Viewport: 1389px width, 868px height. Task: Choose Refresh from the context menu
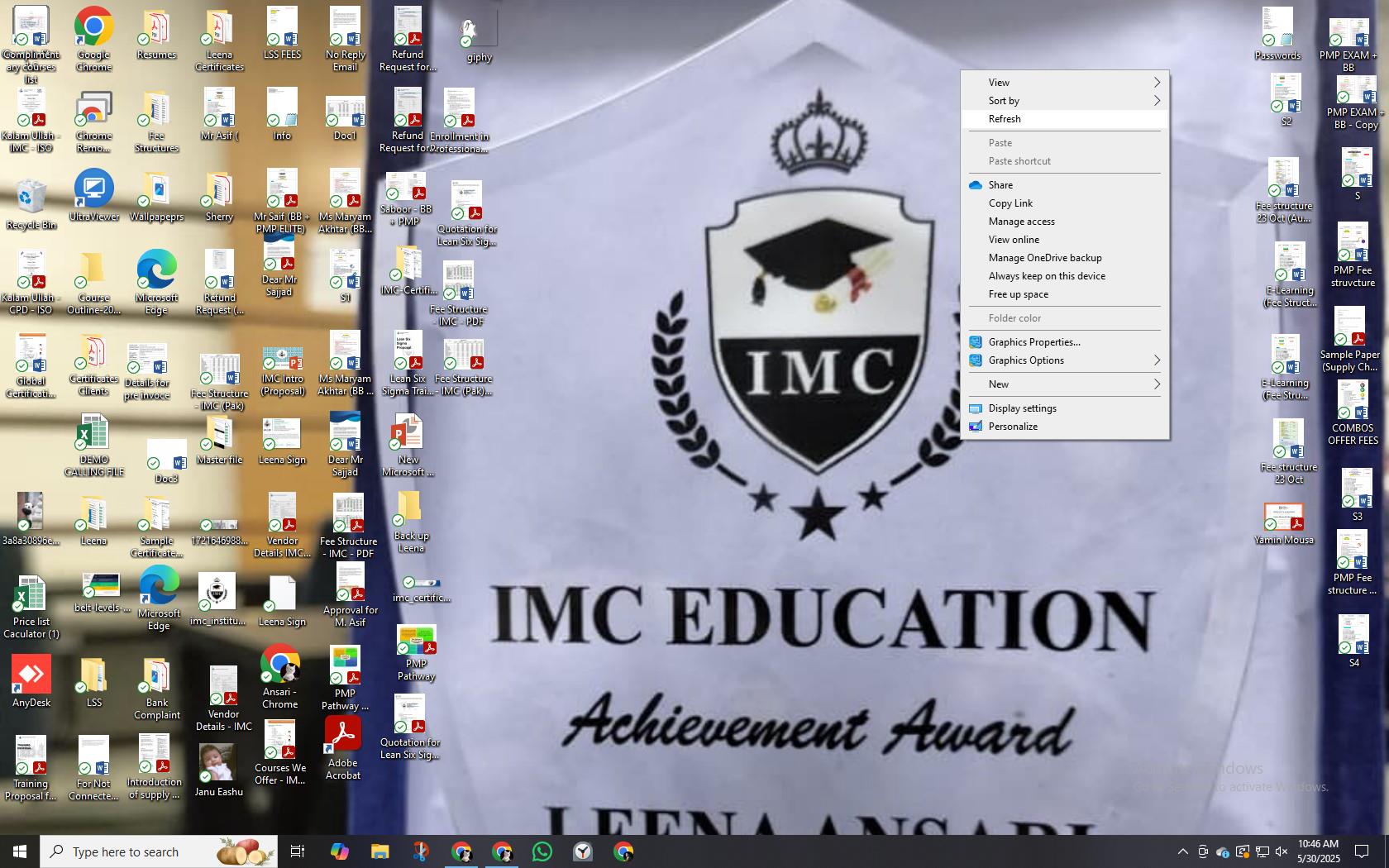click(1065, 119)
